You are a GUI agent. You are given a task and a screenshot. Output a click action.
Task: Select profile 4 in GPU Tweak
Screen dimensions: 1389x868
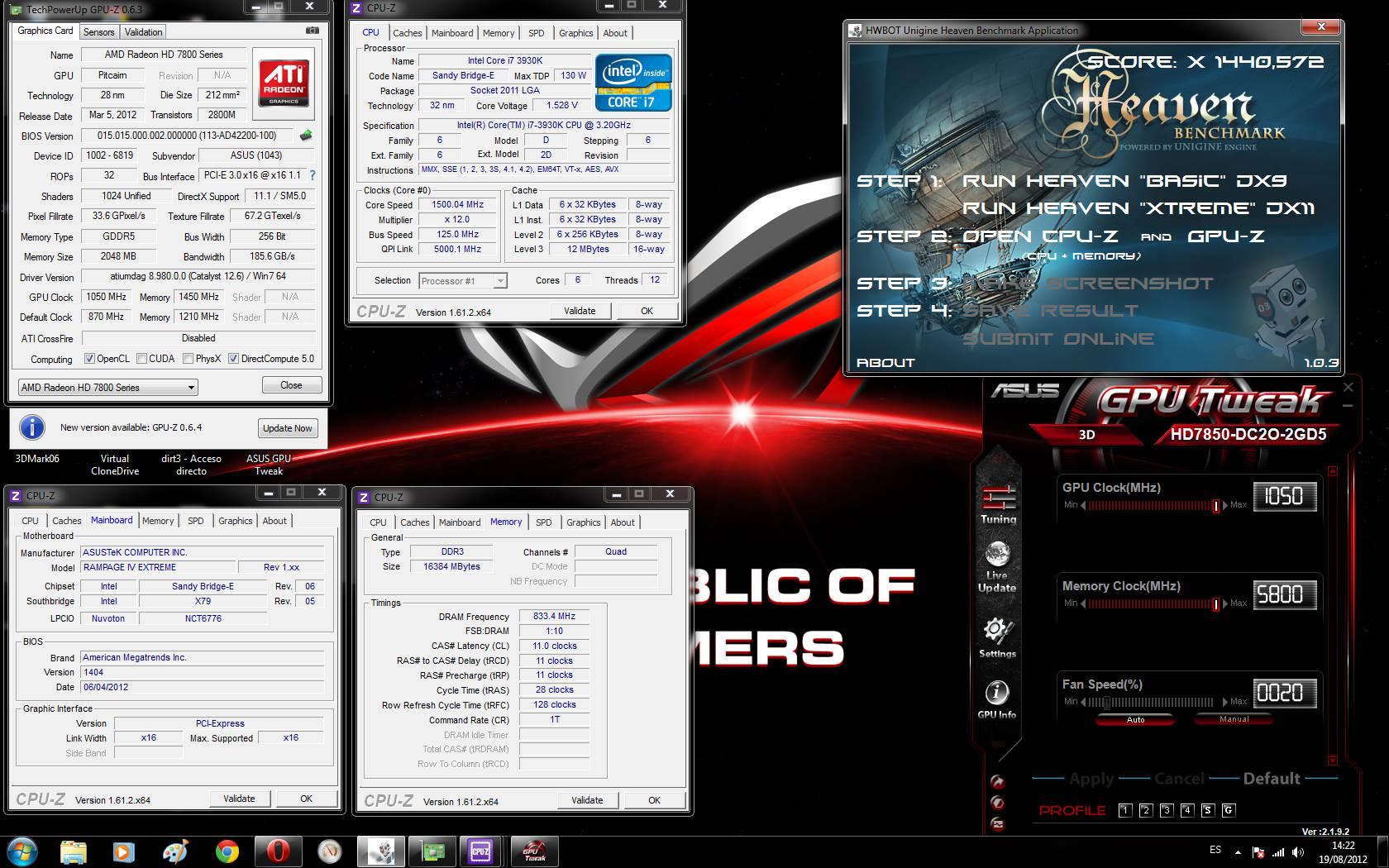[x=1186, y=810]
